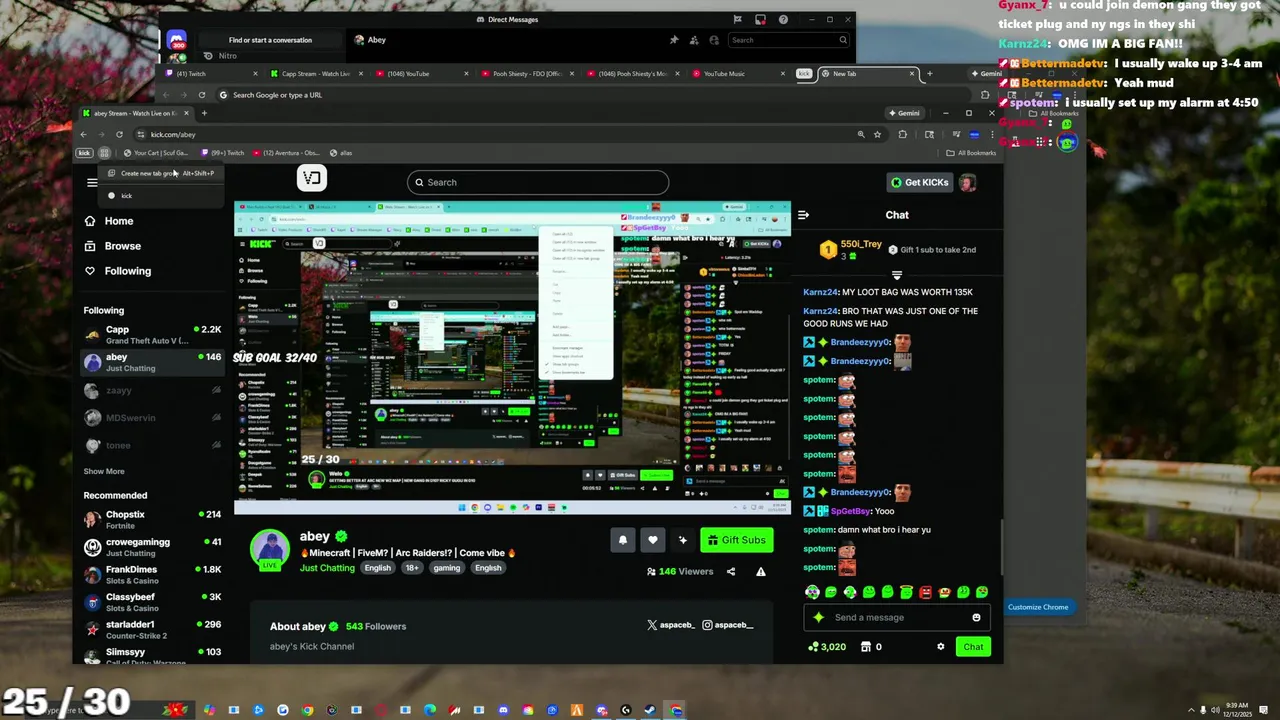Select the kick tab group entry
1280x720 pixels.
pyautogui.click(x=160, y=196)
